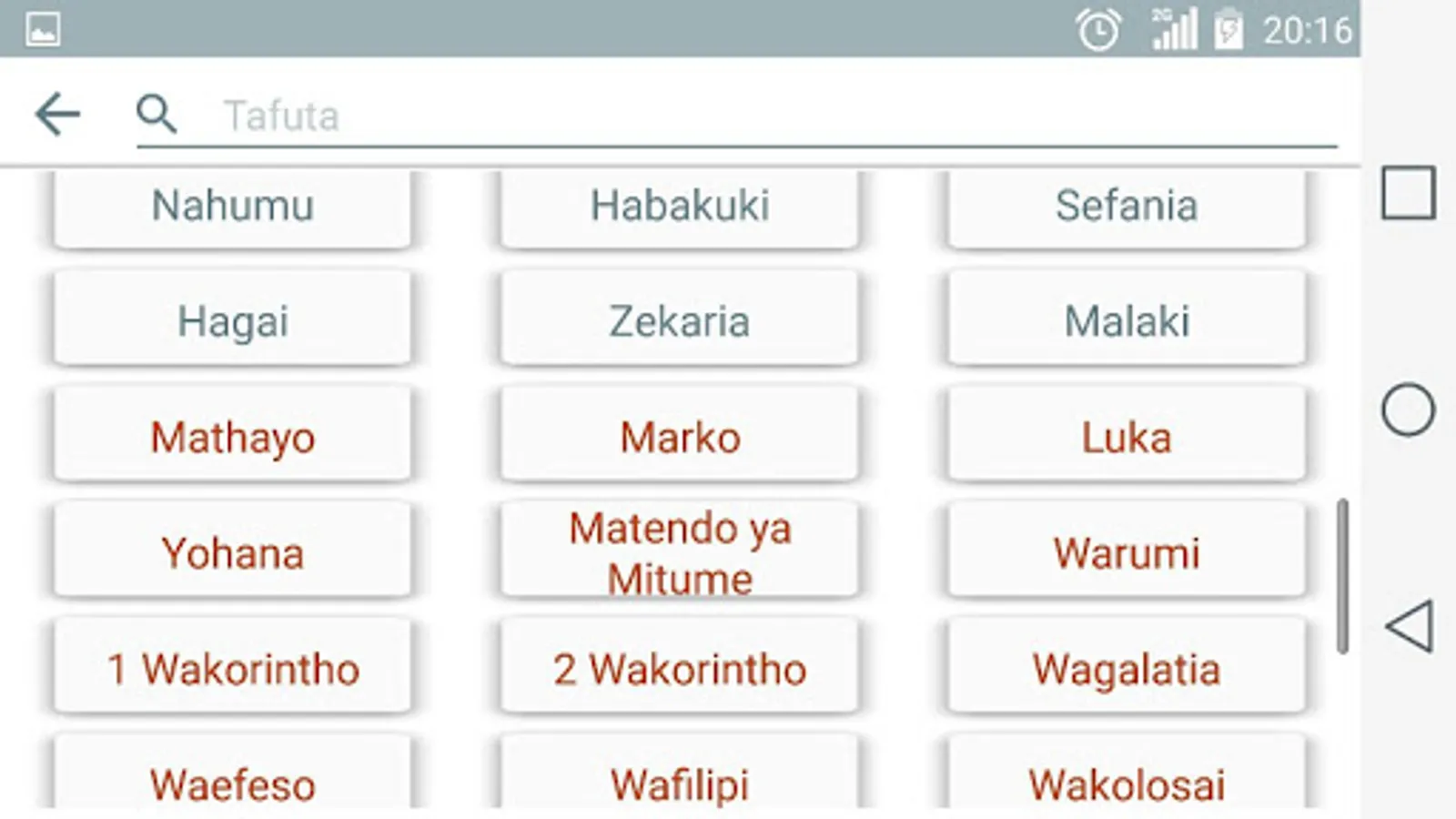Click the search magnifier icon
1456x819 pixels.
click(x=157, y=115)
